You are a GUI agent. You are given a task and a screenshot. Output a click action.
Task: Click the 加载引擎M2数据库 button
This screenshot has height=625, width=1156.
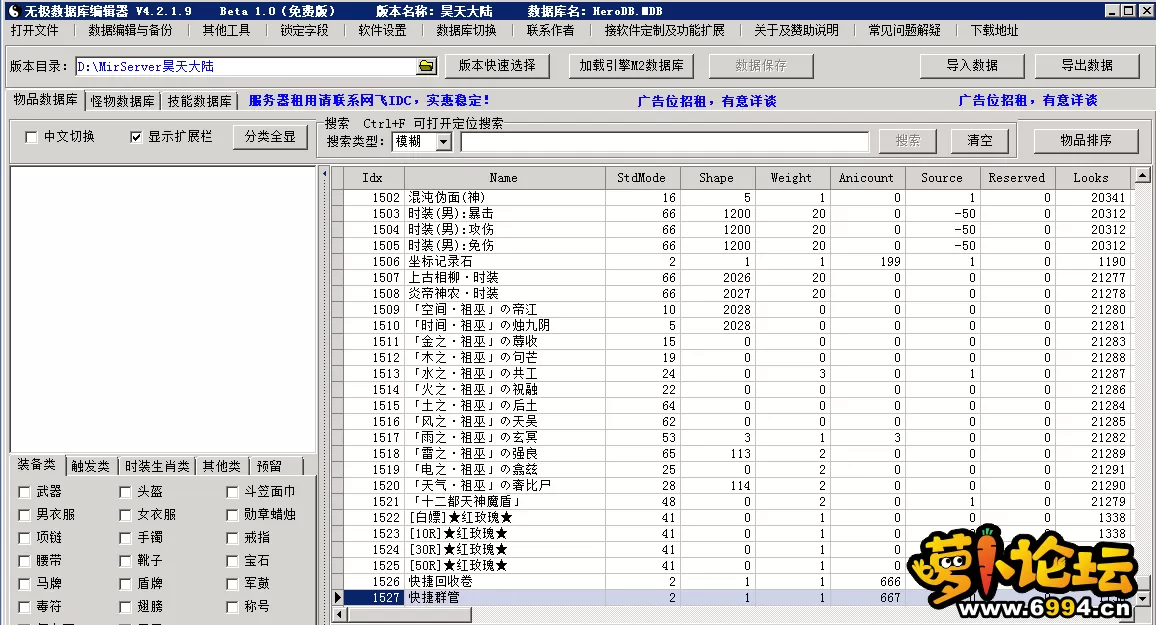pos(631,66)
